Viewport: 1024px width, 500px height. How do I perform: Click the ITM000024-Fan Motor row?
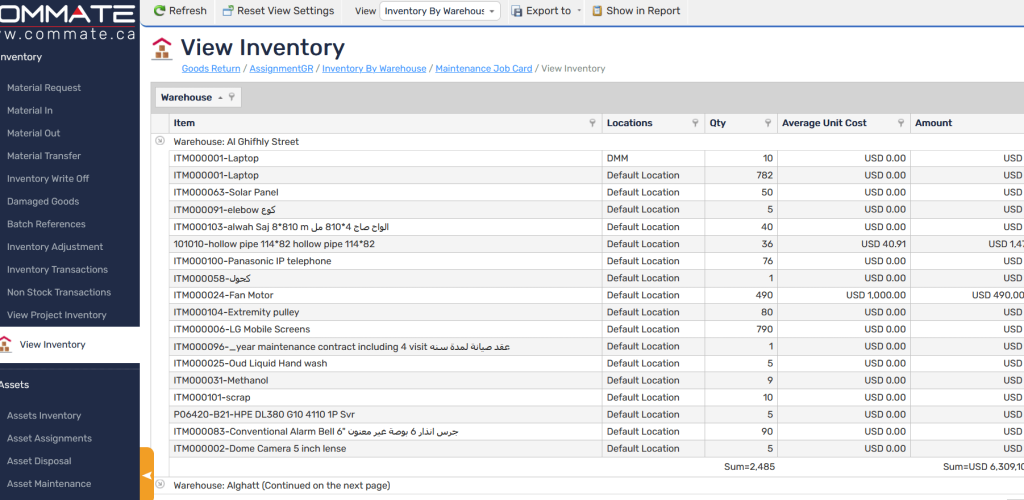223,295
